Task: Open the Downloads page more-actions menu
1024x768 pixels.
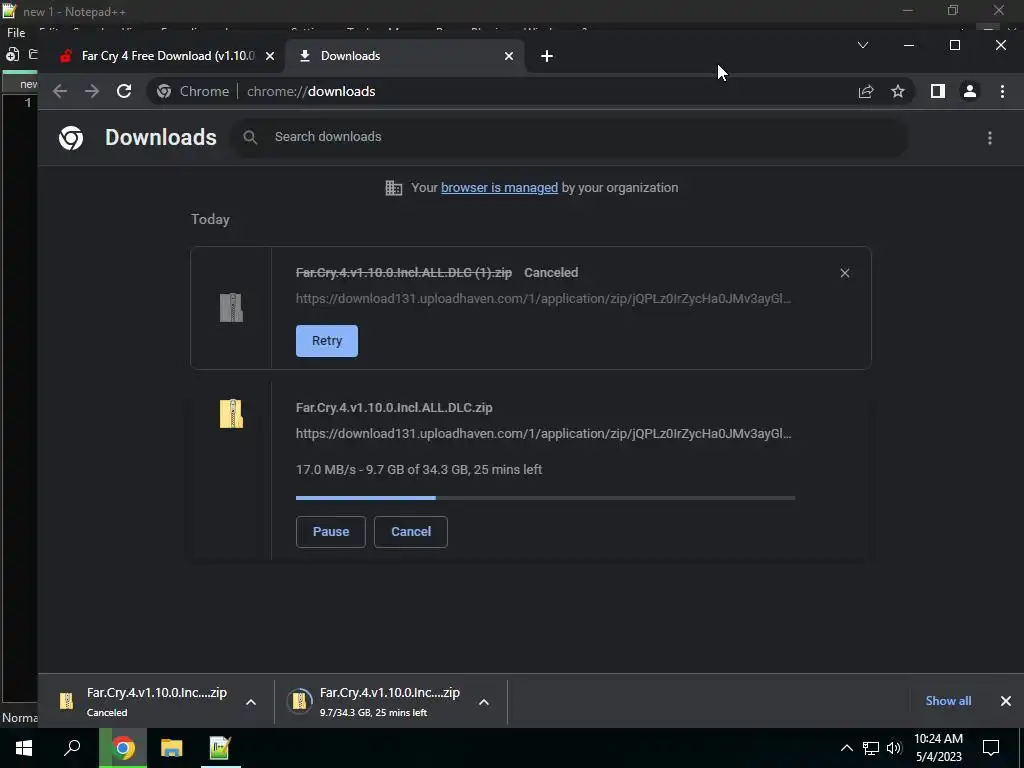Action: (990, 138)
